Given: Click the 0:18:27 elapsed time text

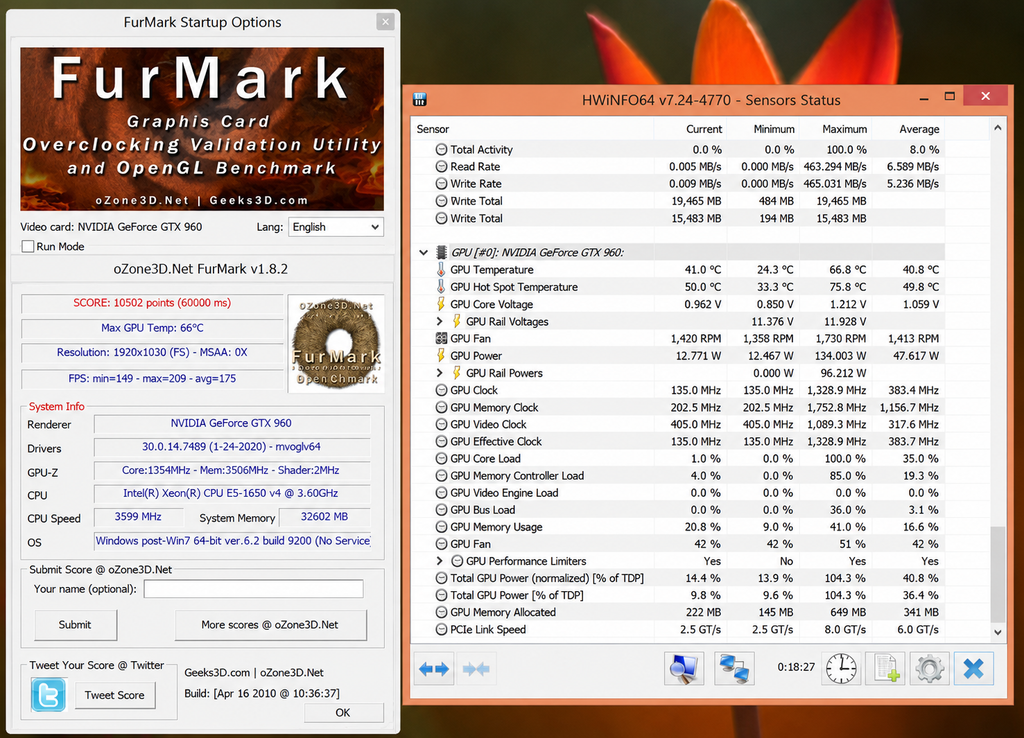Looking at the screenshot, I should pyautogui.click(x=796, y=667).
